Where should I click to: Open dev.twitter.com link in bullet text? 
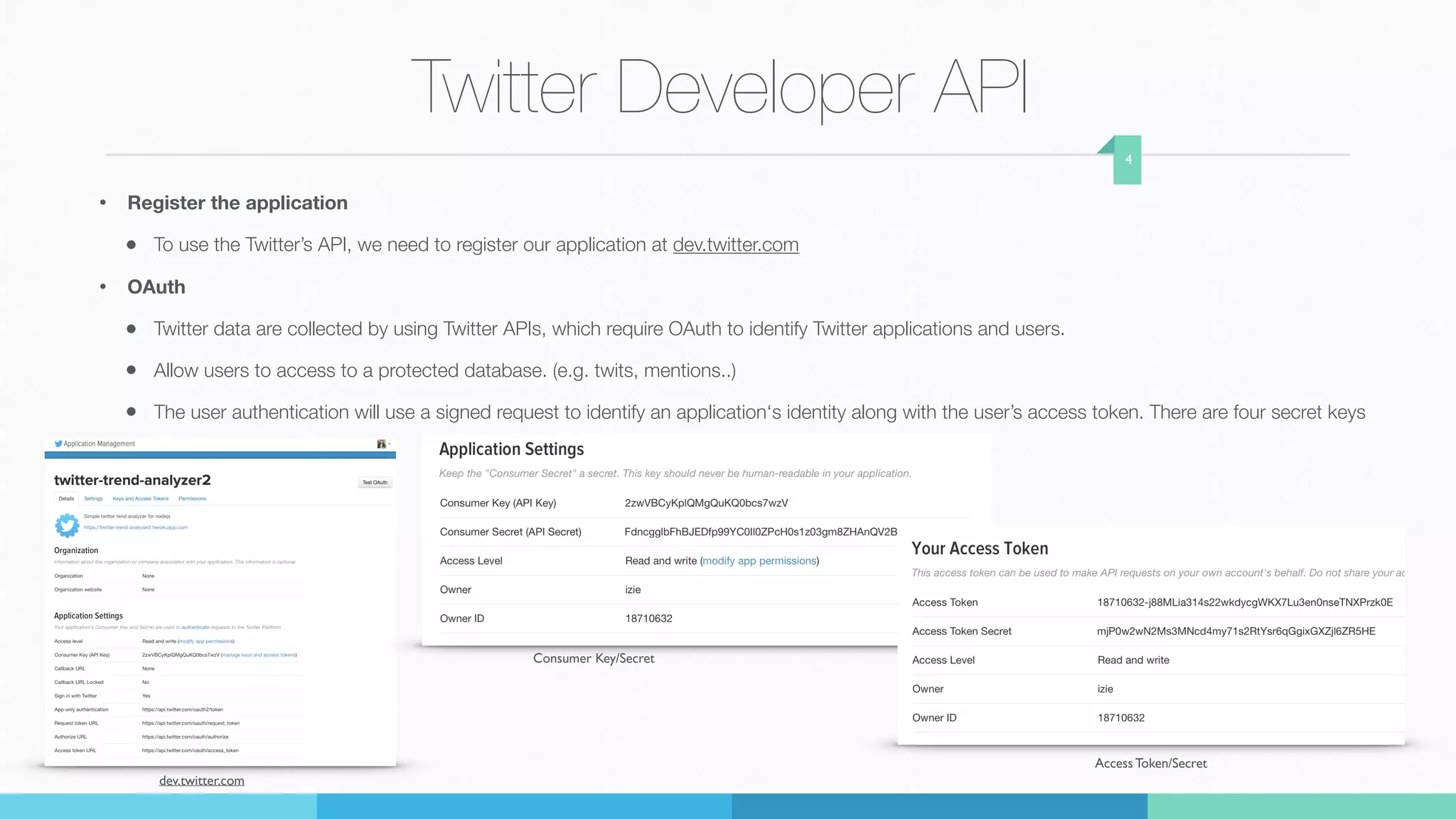[736, 245]
